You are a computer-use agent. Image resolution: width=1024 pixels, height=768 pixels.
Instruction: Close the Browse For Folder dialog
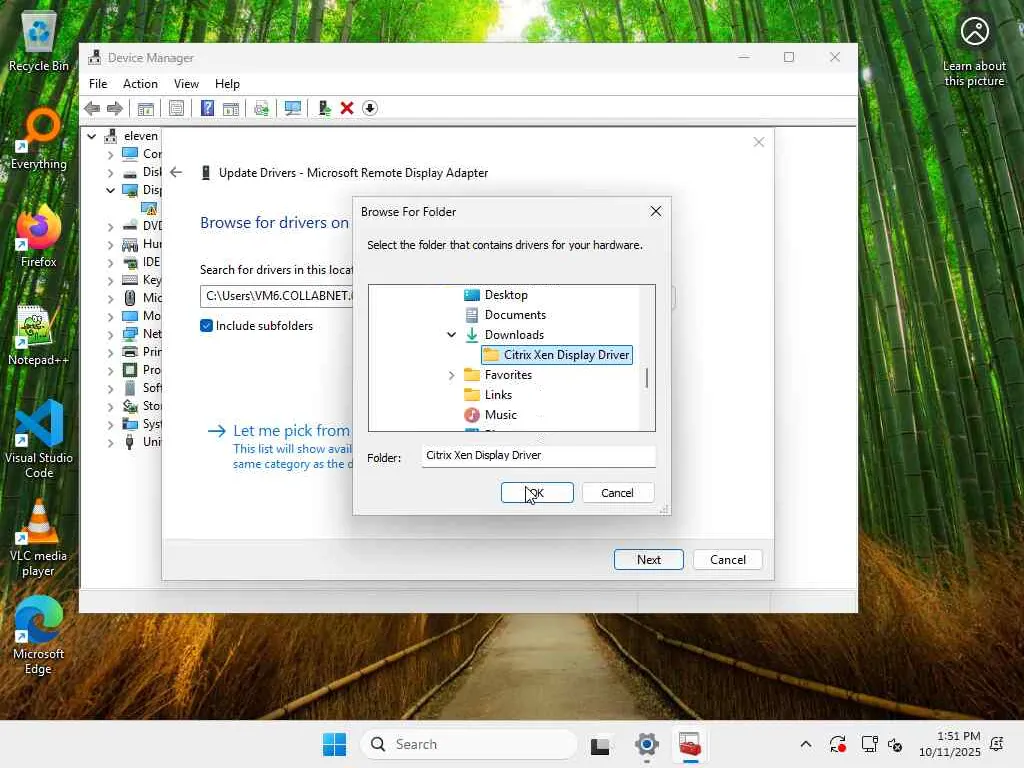click(656, 212)
